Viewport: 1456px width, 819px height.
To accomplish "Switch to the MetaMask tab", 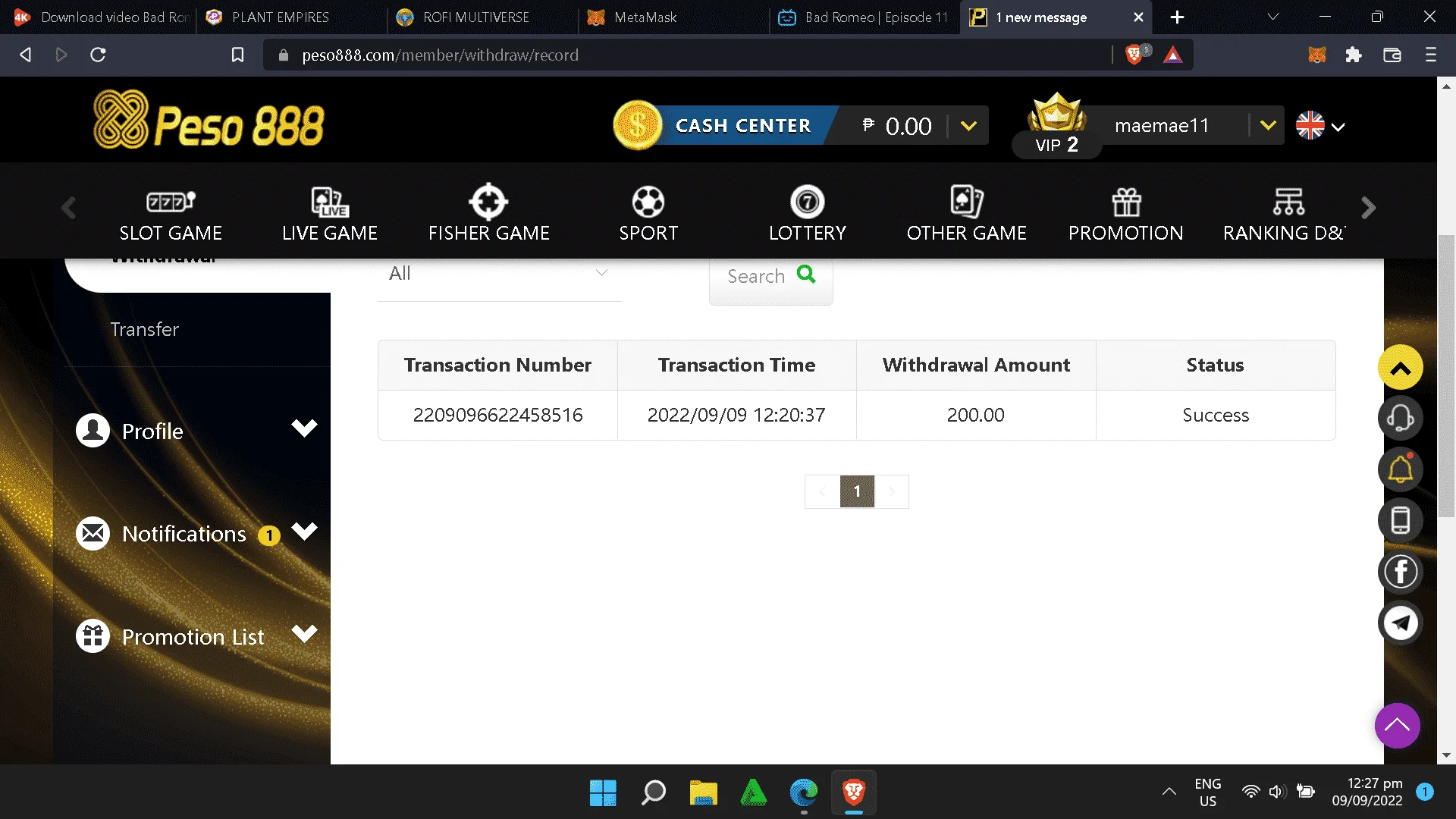I will pyautogui.click(x=675, y=17).
